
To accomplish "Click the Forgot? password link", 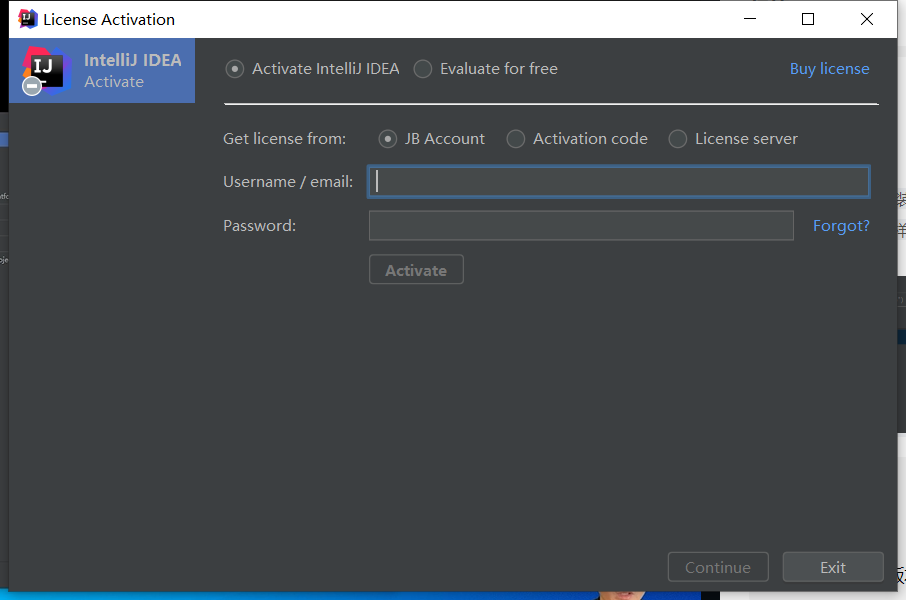I will pos(841,225).
